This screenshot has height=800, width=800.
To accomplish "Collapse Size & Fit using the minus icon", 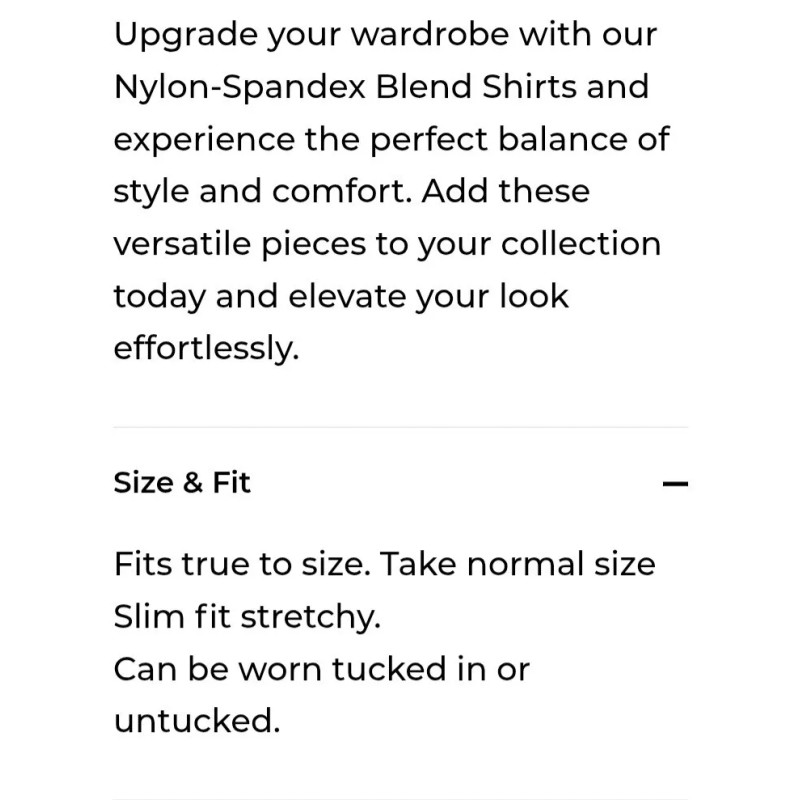I will point(676,484).
